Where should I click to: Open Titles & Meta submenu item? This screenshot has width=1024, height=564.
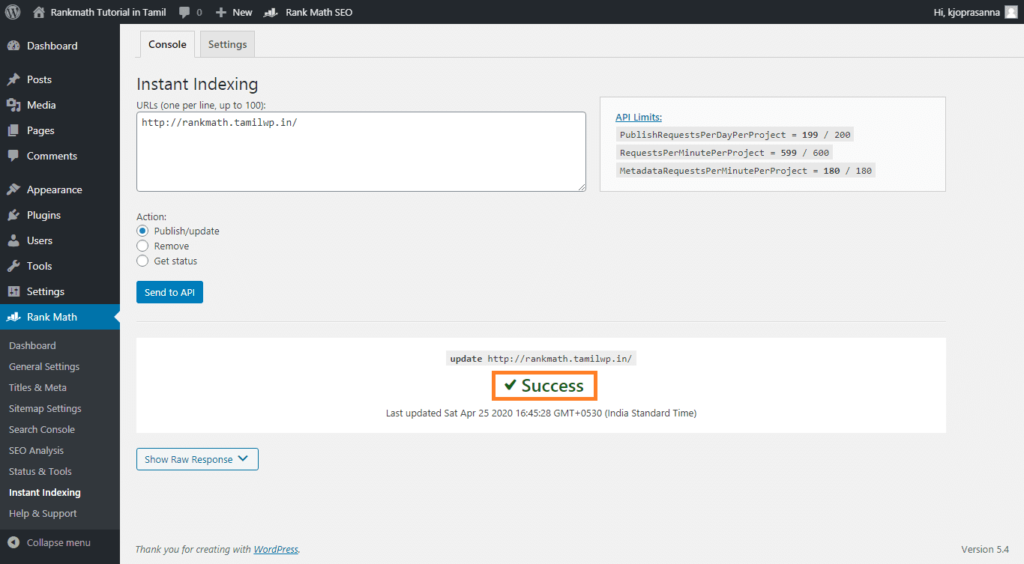click(x=38, y=387)
